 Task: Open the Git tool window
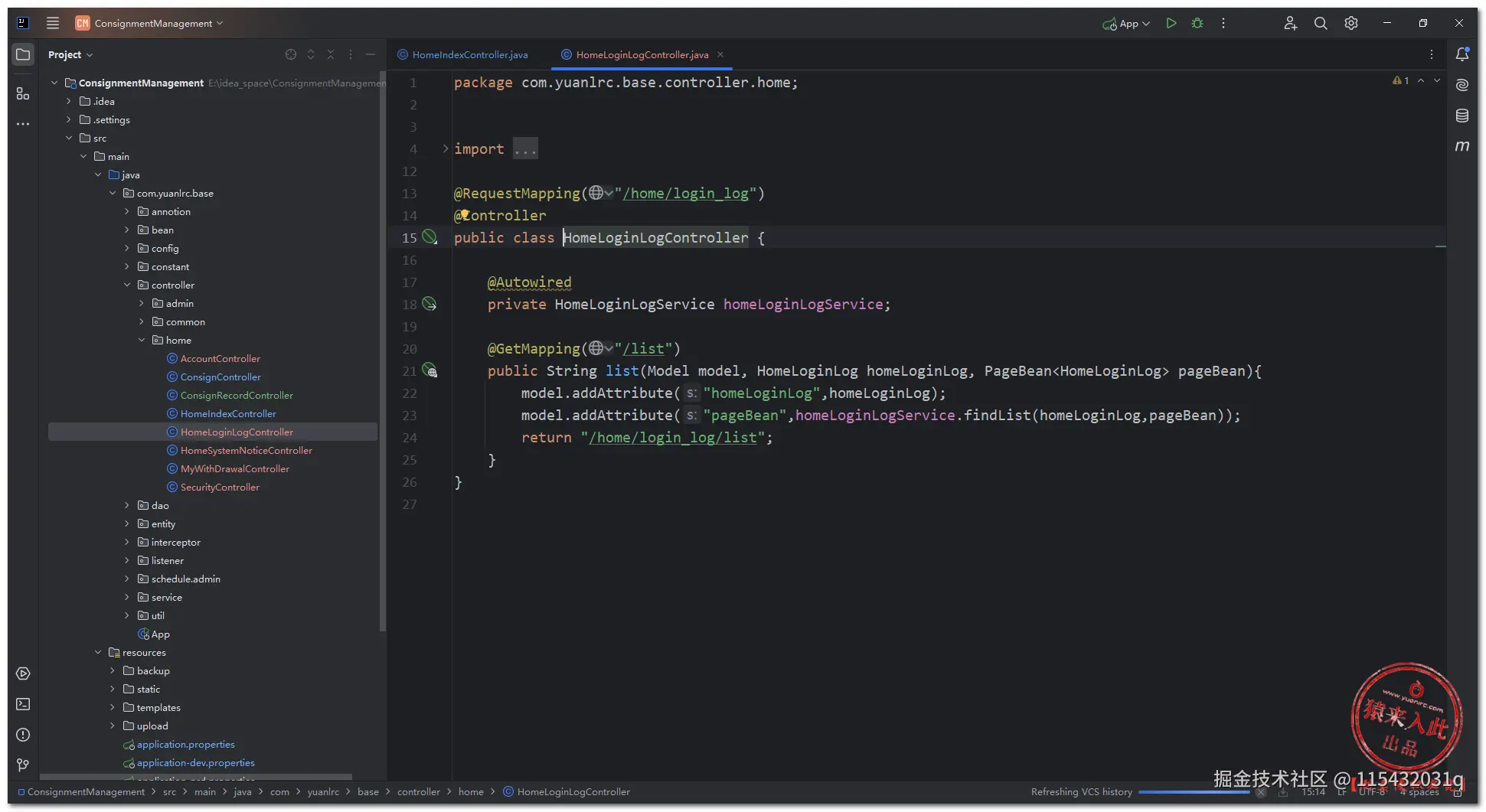[x=23, y=765]
